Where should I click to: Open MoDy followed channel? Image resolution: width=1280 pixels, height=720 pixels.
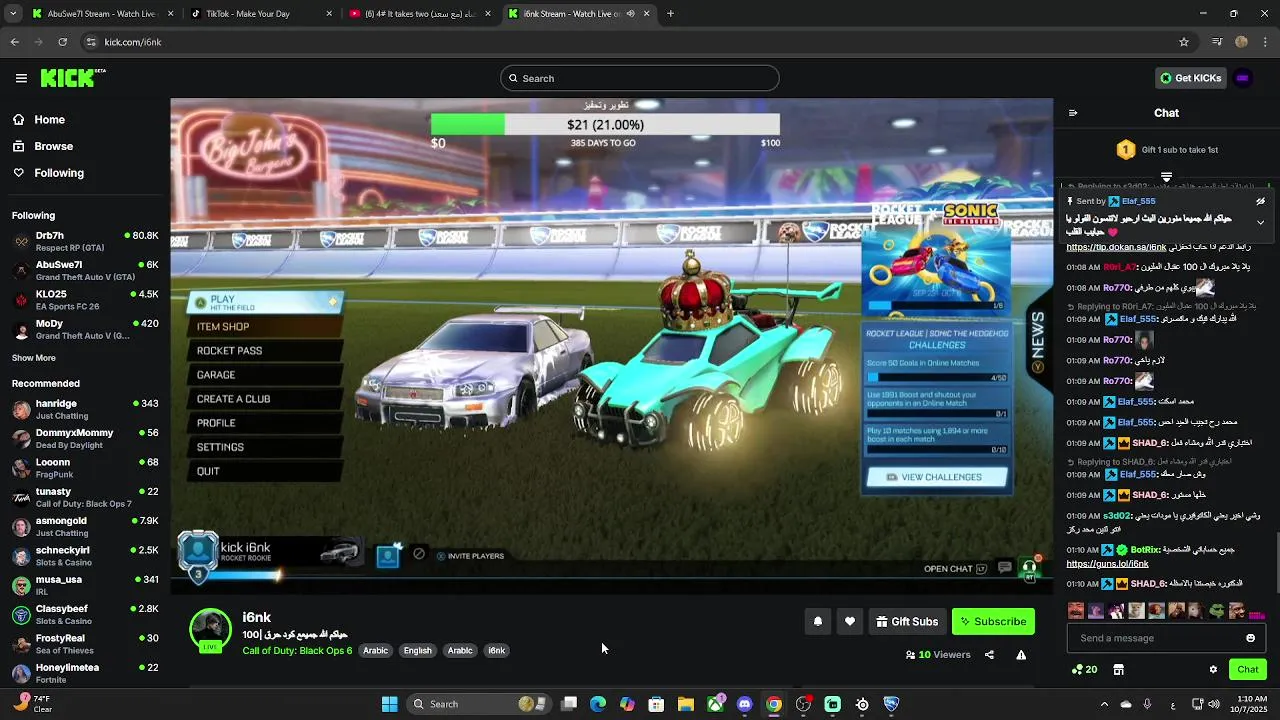[85, 329]
